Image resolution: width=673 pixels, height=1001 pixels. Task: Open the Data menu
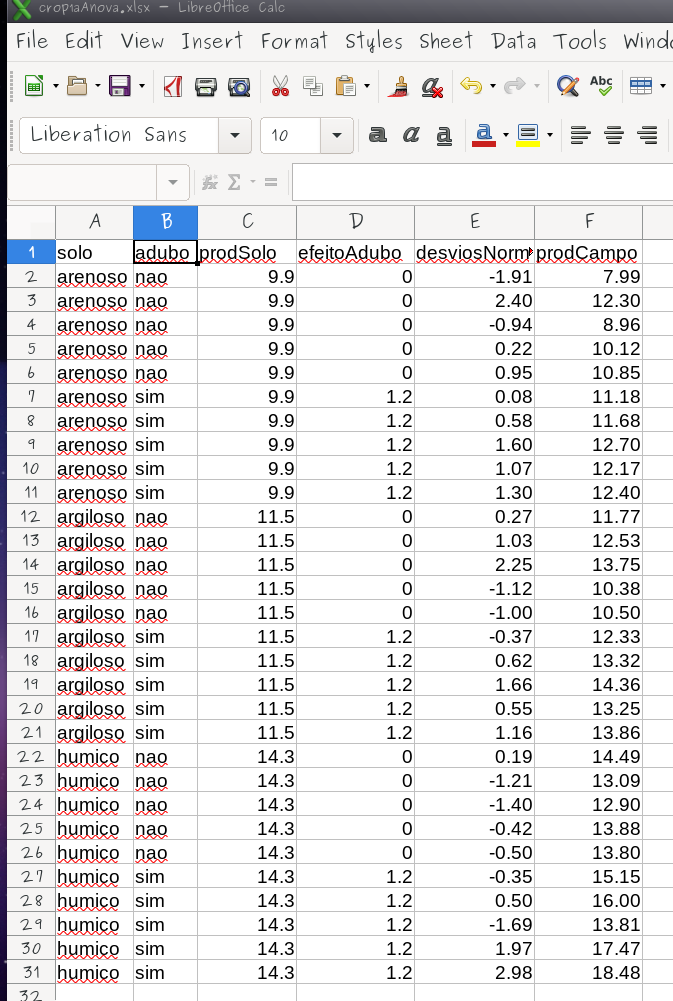[x=514, y=41]
